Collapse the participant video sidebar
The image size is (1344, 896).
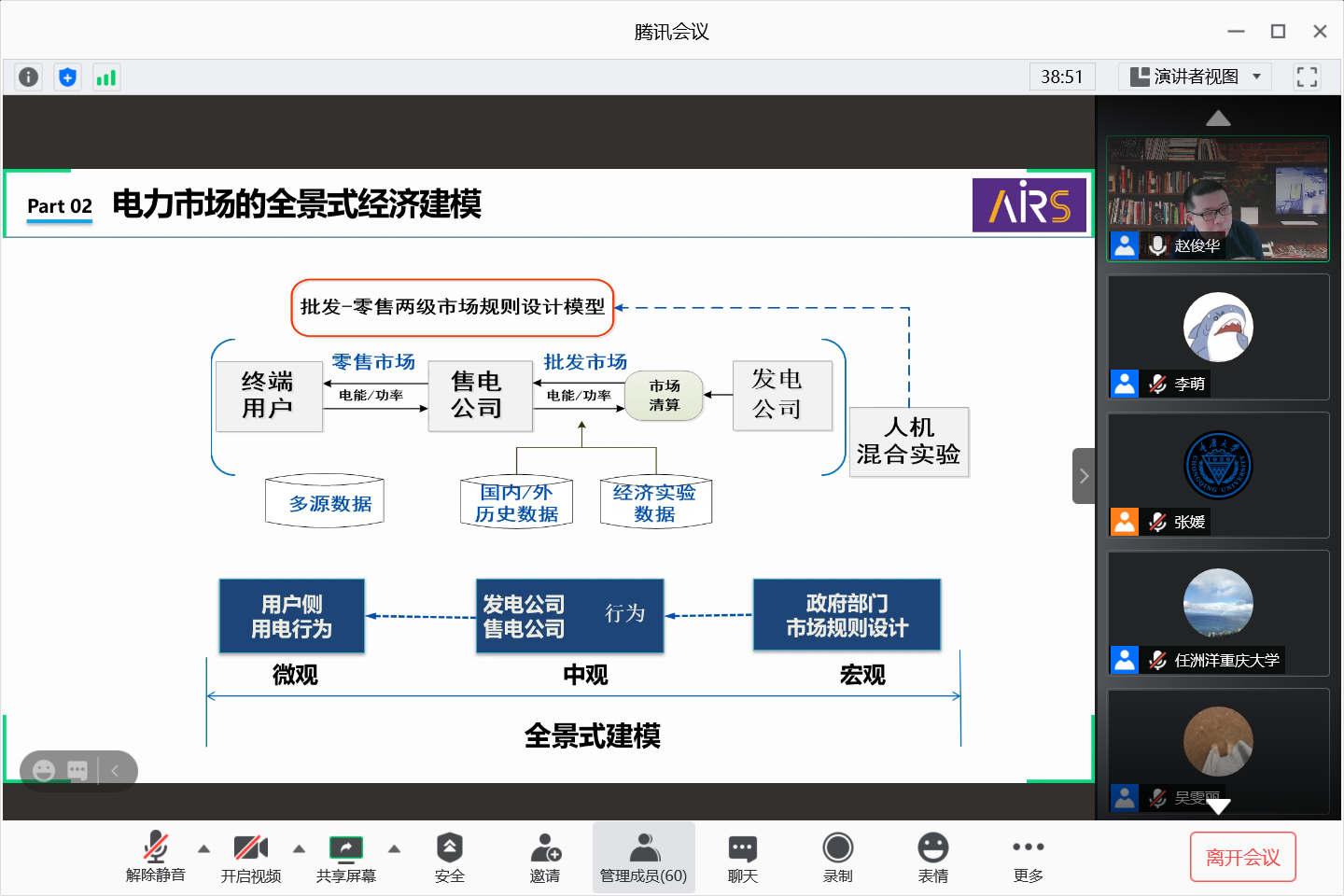(x=1084, y=476)
